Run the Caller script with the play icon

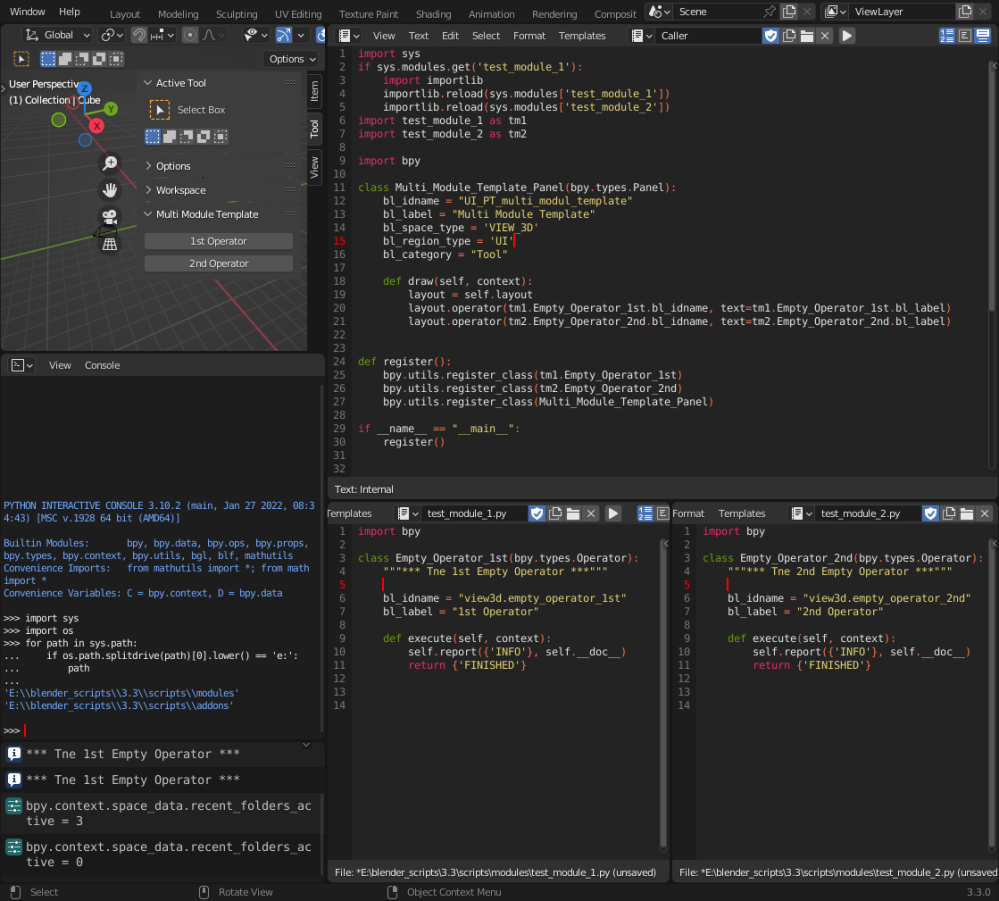coord(848,35)
